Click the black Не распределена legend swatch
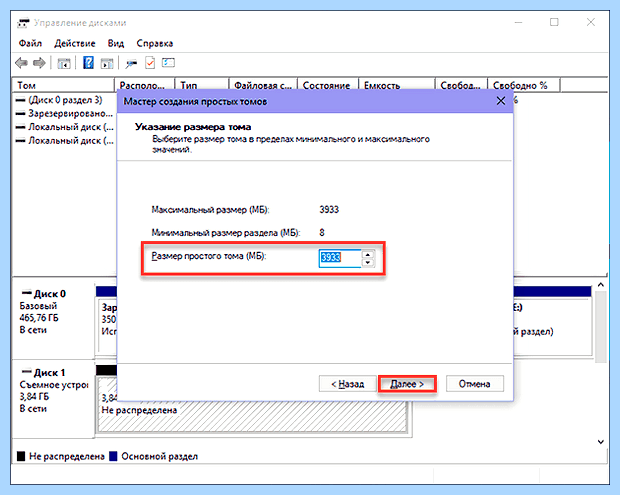Image resolution: width=620 pixels, height=495 pixels. (x=21, y=456)
